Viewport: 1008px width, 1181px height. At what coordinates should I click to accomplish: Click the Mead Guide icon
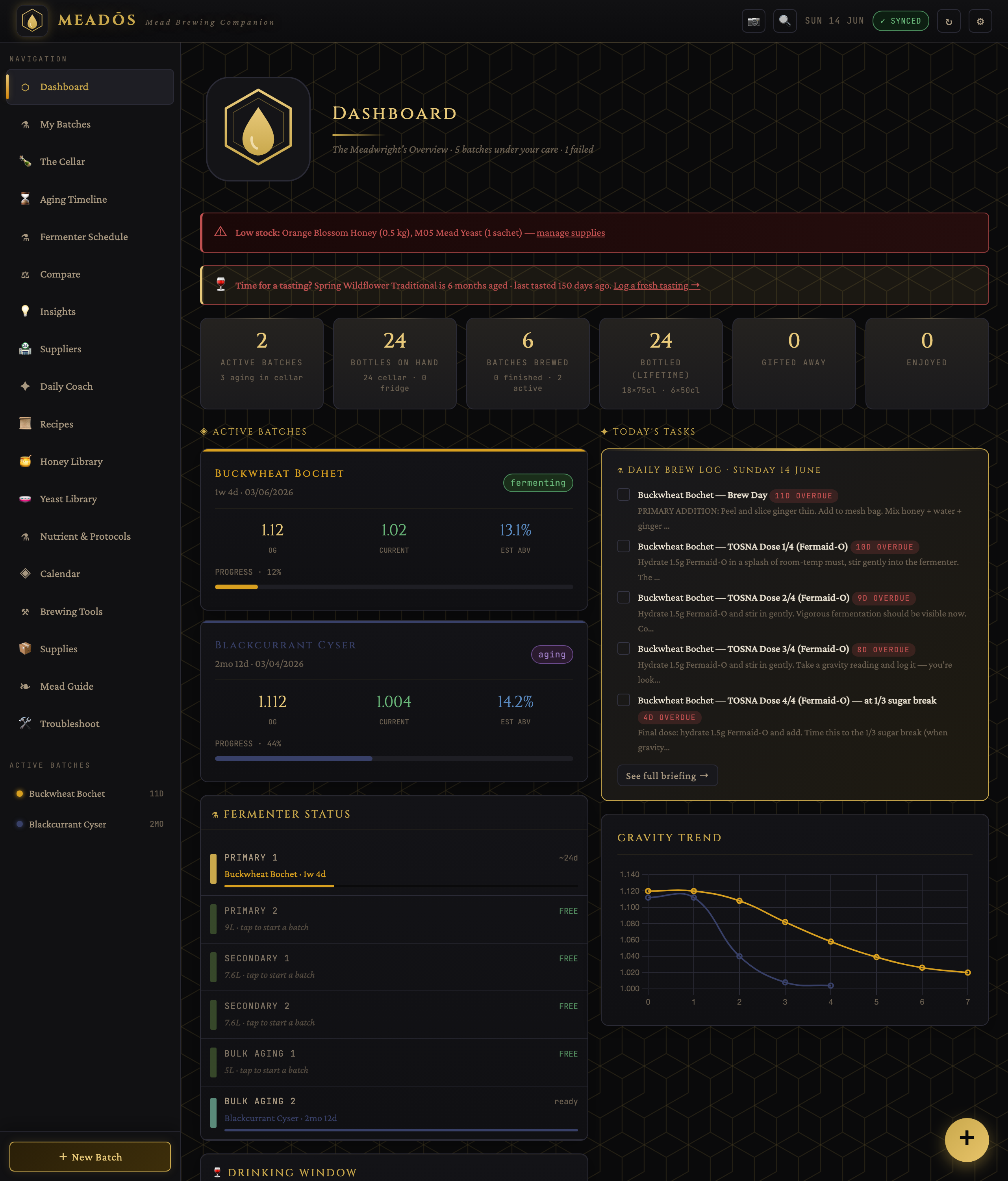point(25,686)
